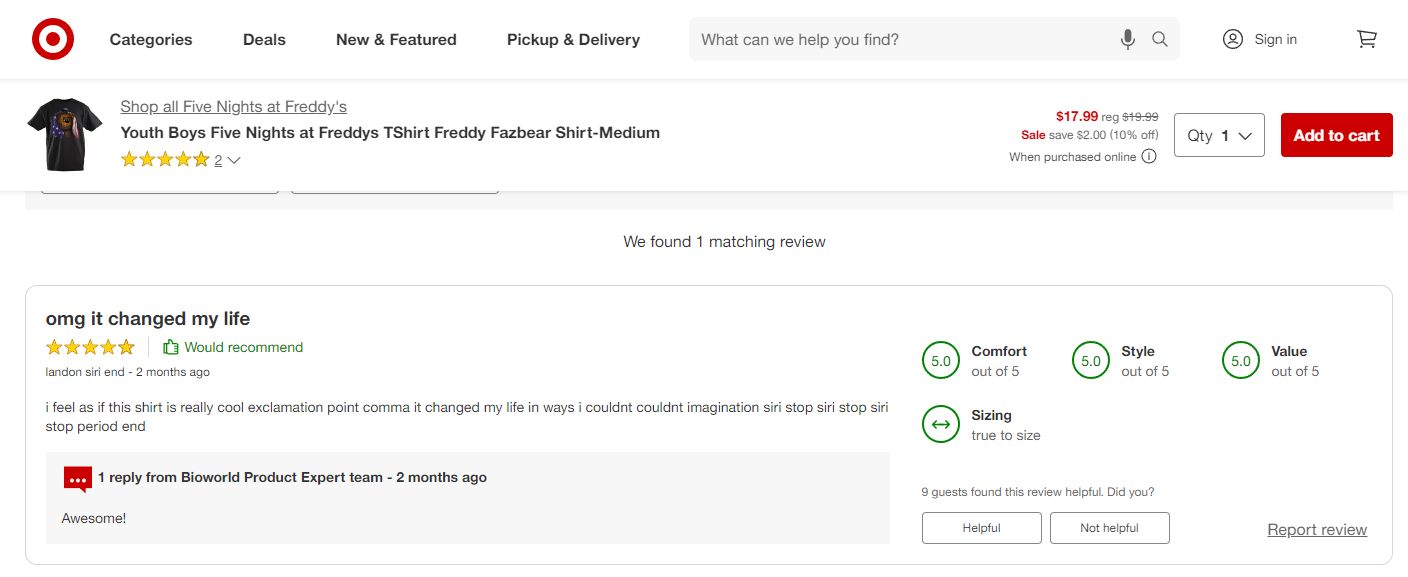Open the Deals menu
Image resolution: width=1408 pixels, height=577 pixels.
[x=264, y=40]
